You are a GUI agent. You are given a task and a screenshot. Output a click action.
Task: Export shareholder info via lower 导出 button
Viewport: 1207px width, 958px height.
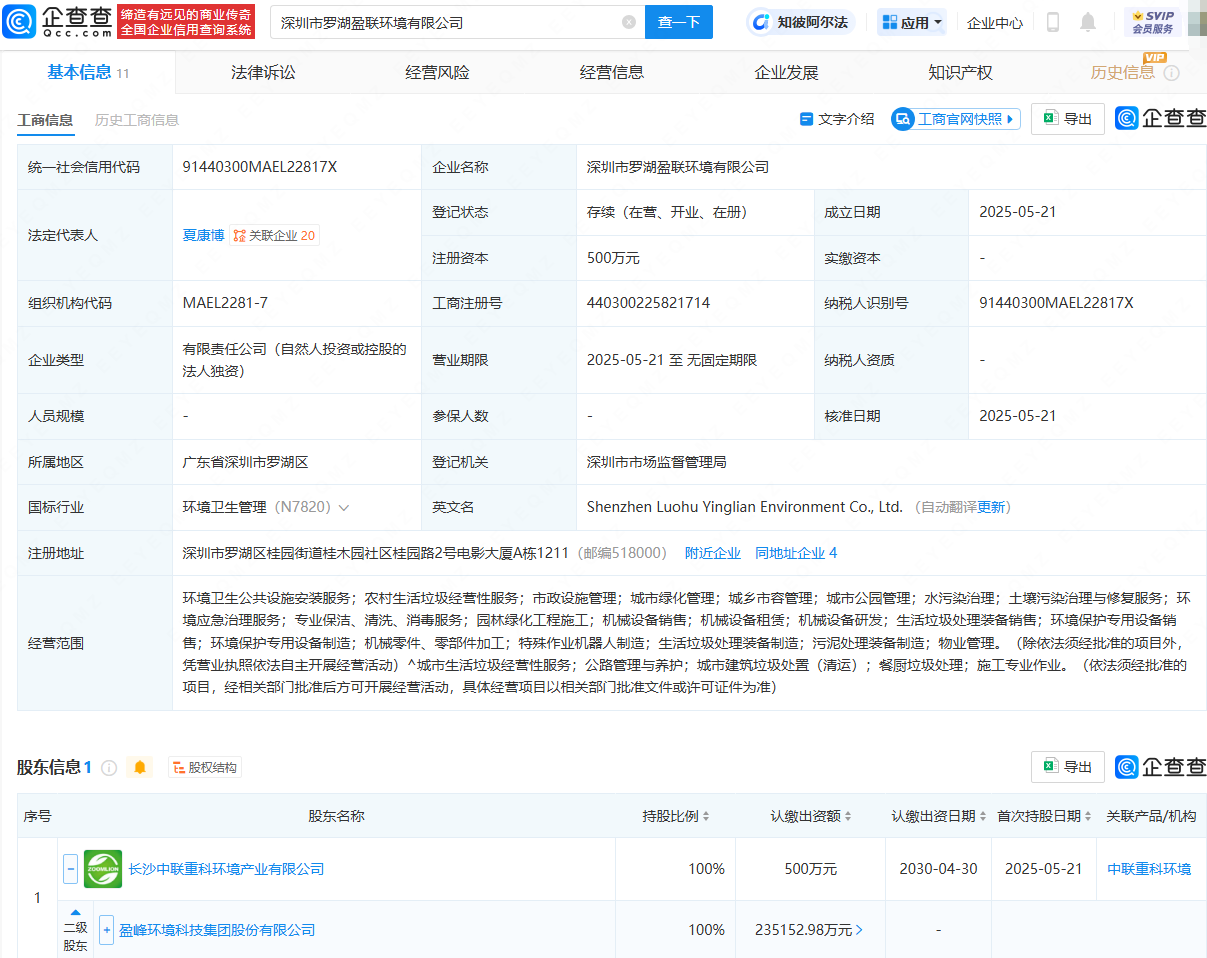click(1068, 767)
